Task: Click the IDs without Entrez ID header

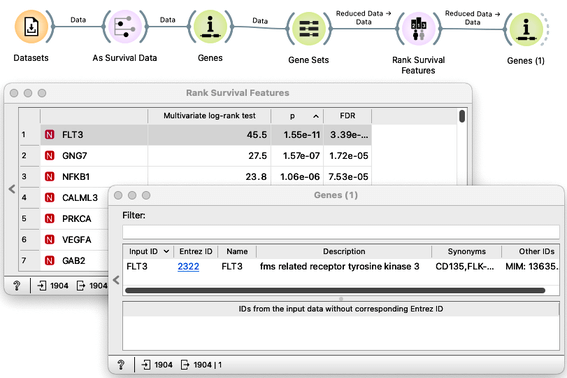Action: pos(341,309)
